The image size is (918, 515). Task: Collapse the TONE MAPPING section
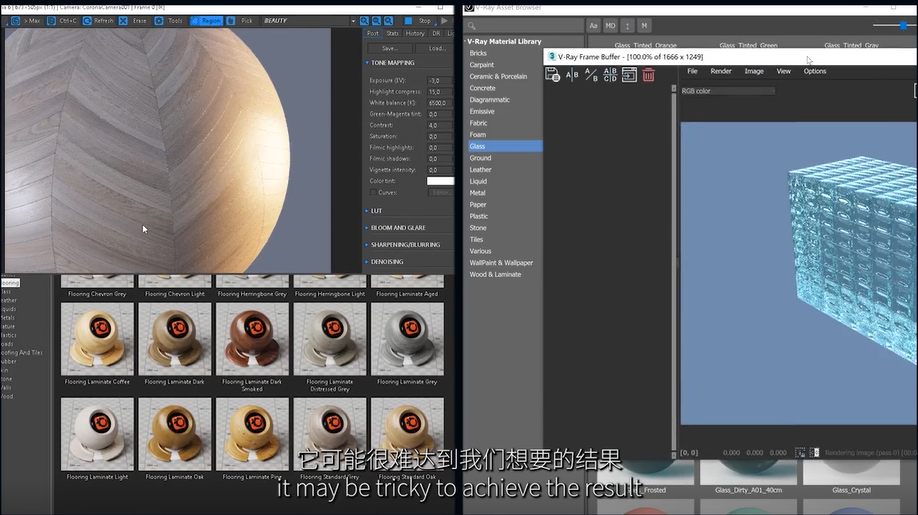[x=367, y=63]
